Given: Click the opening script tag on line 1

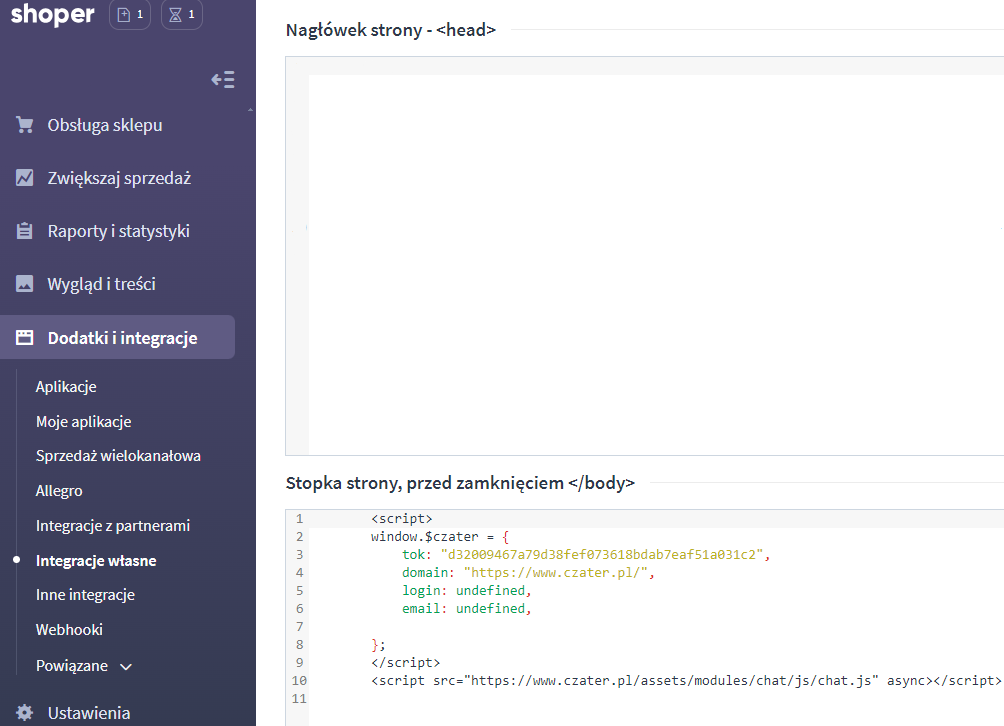Looking at the screenshot, I should (x=401, y=519).
